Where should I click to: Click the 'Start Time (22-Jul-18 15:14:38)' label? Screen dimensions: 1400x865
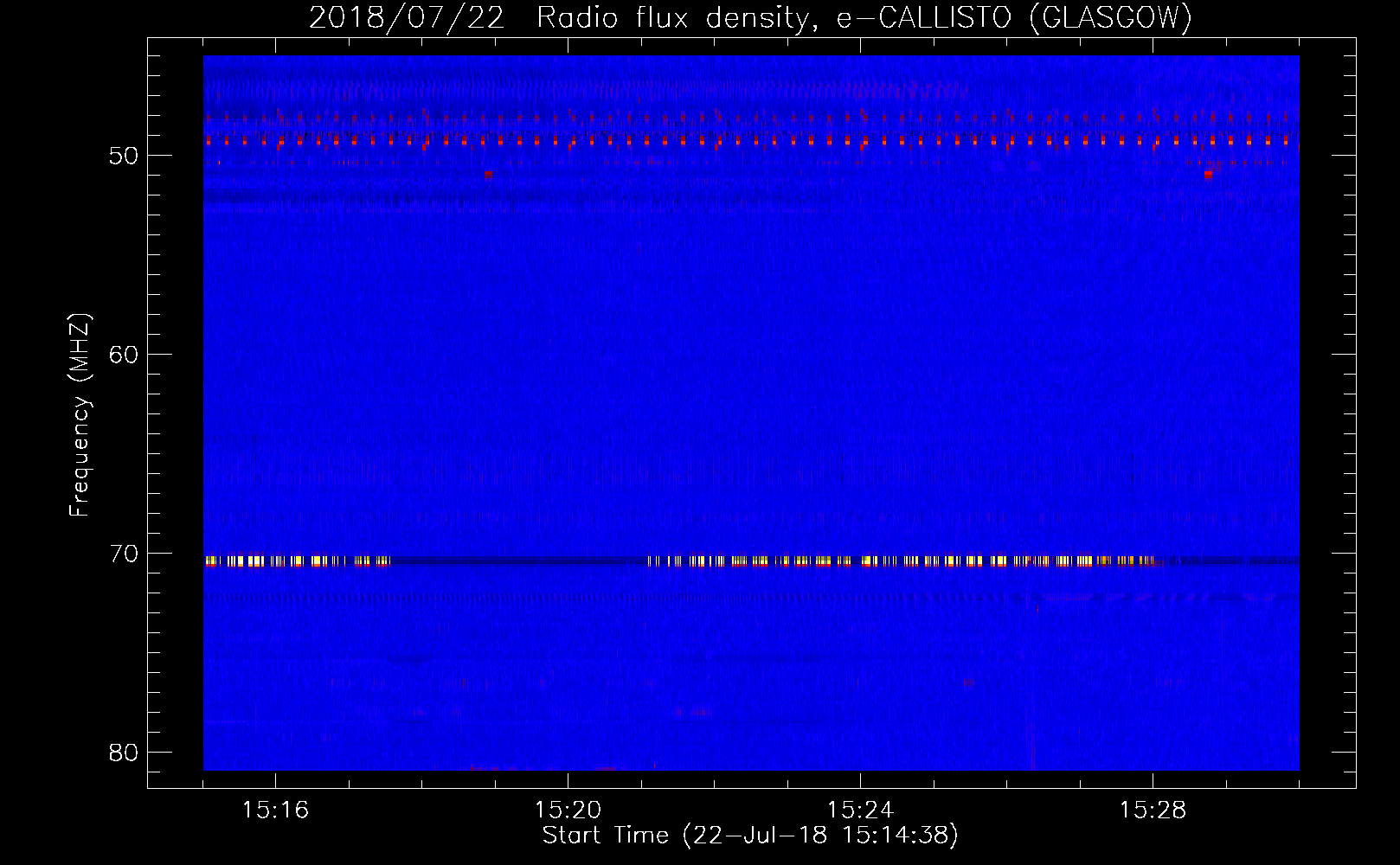750,836
